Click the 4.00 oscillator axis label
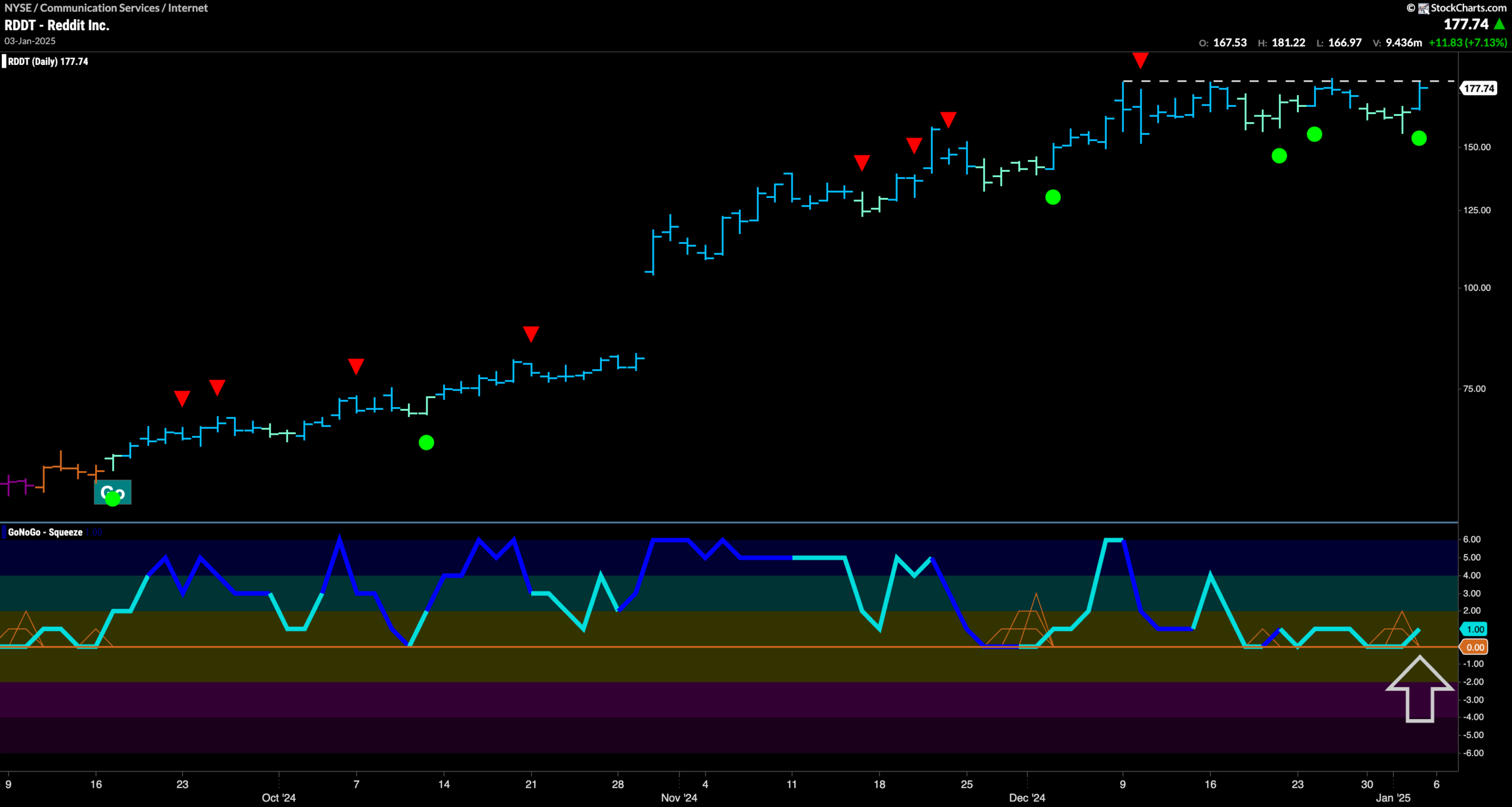The width and height of the screenshot is (1512, 807). 1472,575
